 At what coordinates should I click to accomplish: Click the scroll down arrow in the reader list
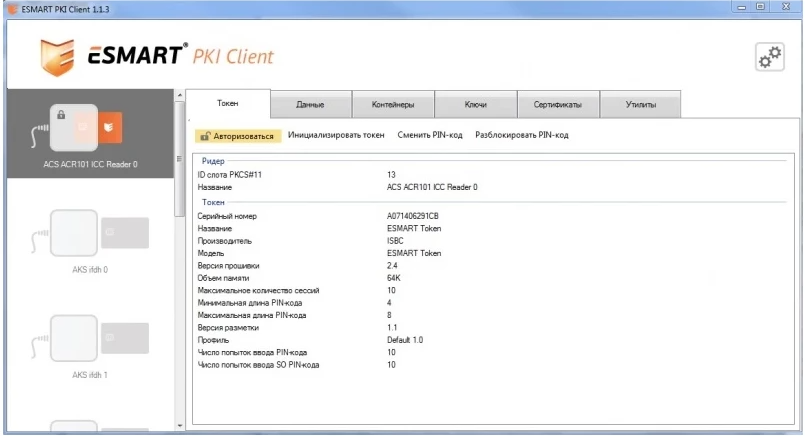coord(180,425)
